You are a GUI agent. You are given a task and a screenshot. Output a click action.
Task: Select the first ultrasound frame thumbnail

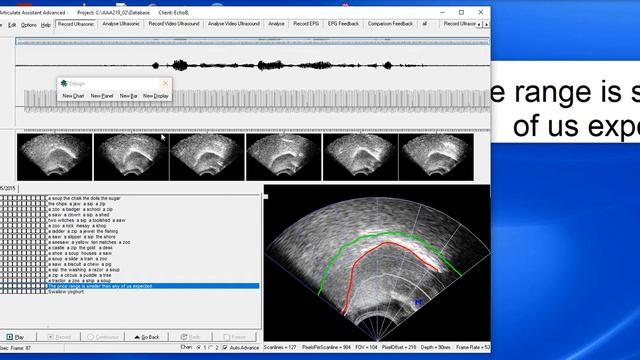[55, 157]
